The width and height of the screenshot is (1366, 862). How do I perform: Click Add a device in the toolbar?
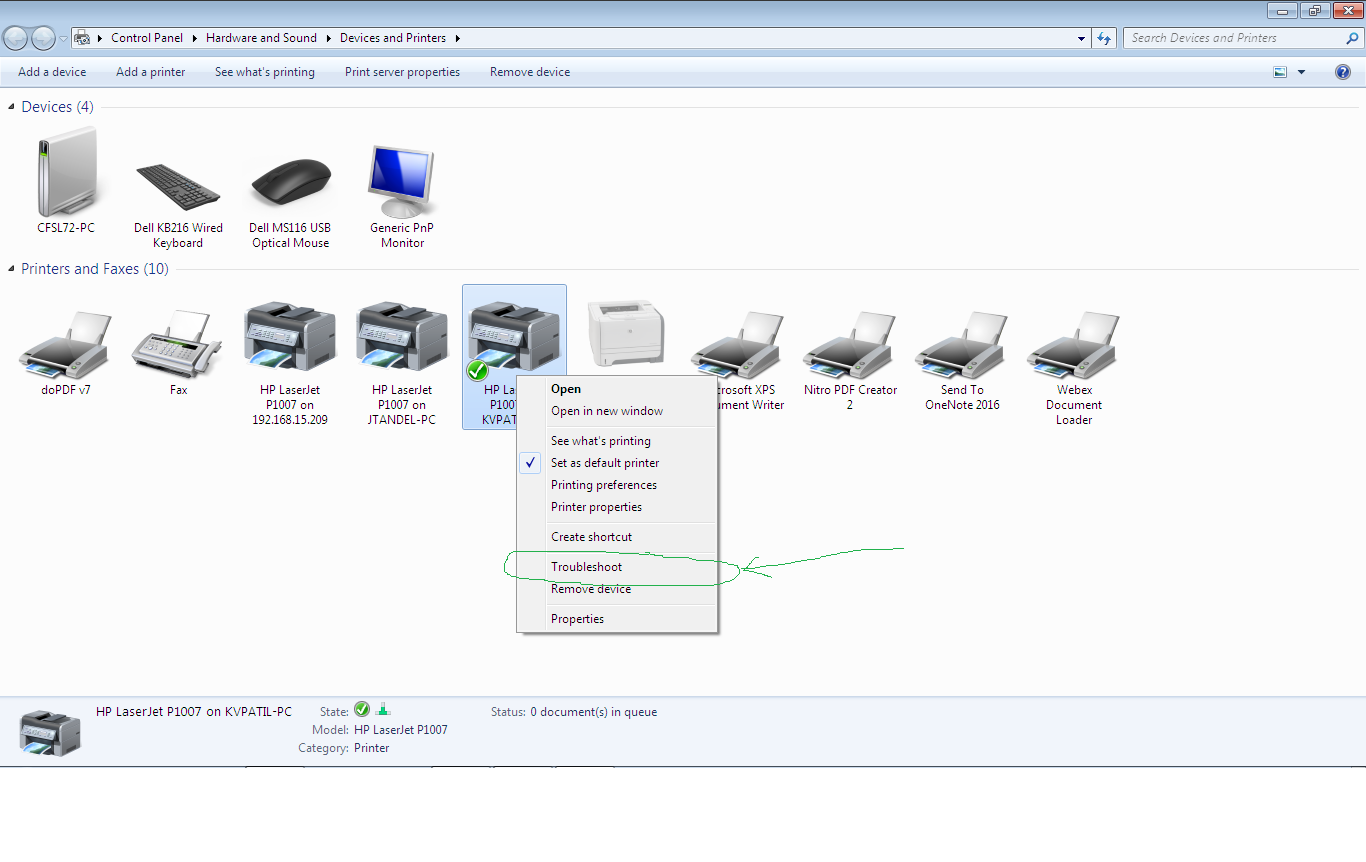coord(52,72)
